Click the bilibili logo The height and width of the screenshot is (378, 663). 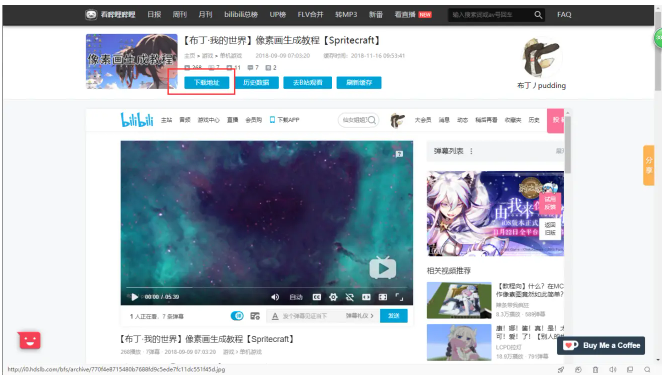(137, 120)
